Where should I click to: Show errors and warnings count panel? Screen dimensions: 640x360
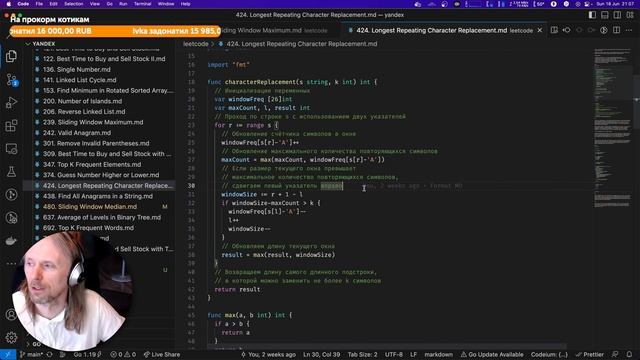point(123,354)
